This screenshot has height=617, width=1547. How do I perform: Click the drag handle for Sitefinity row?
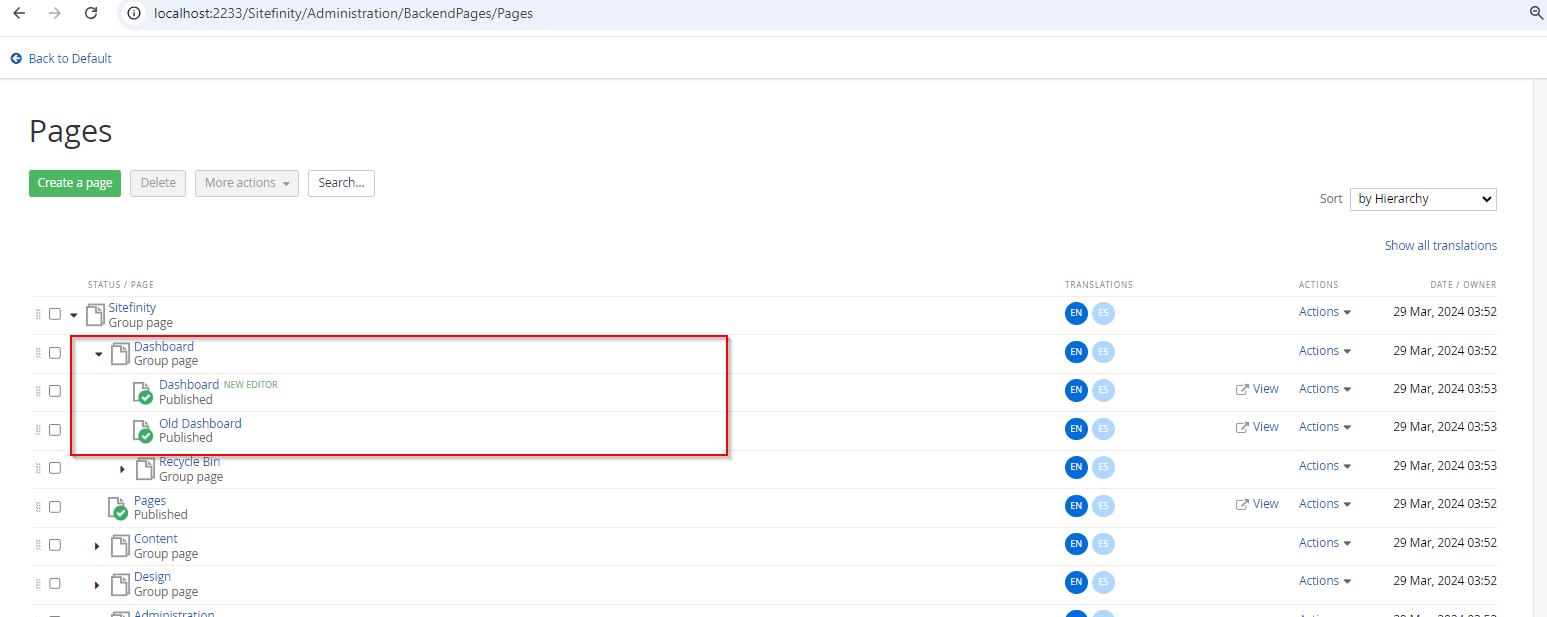point(38,314)
